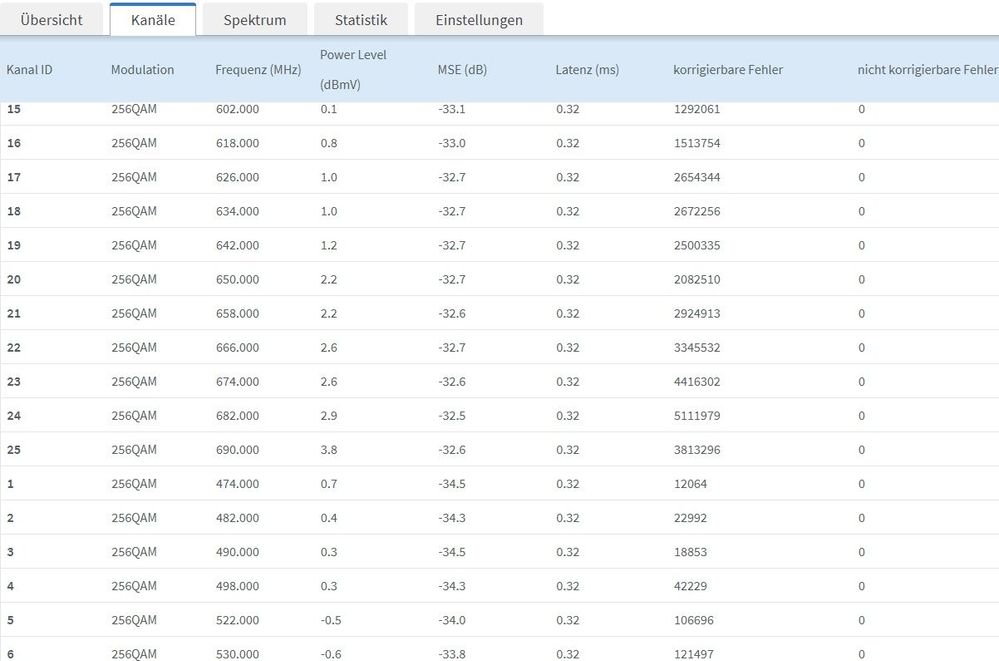Open the Statistik tab
This screenshot has width=999, height=661.
point(361,20)
